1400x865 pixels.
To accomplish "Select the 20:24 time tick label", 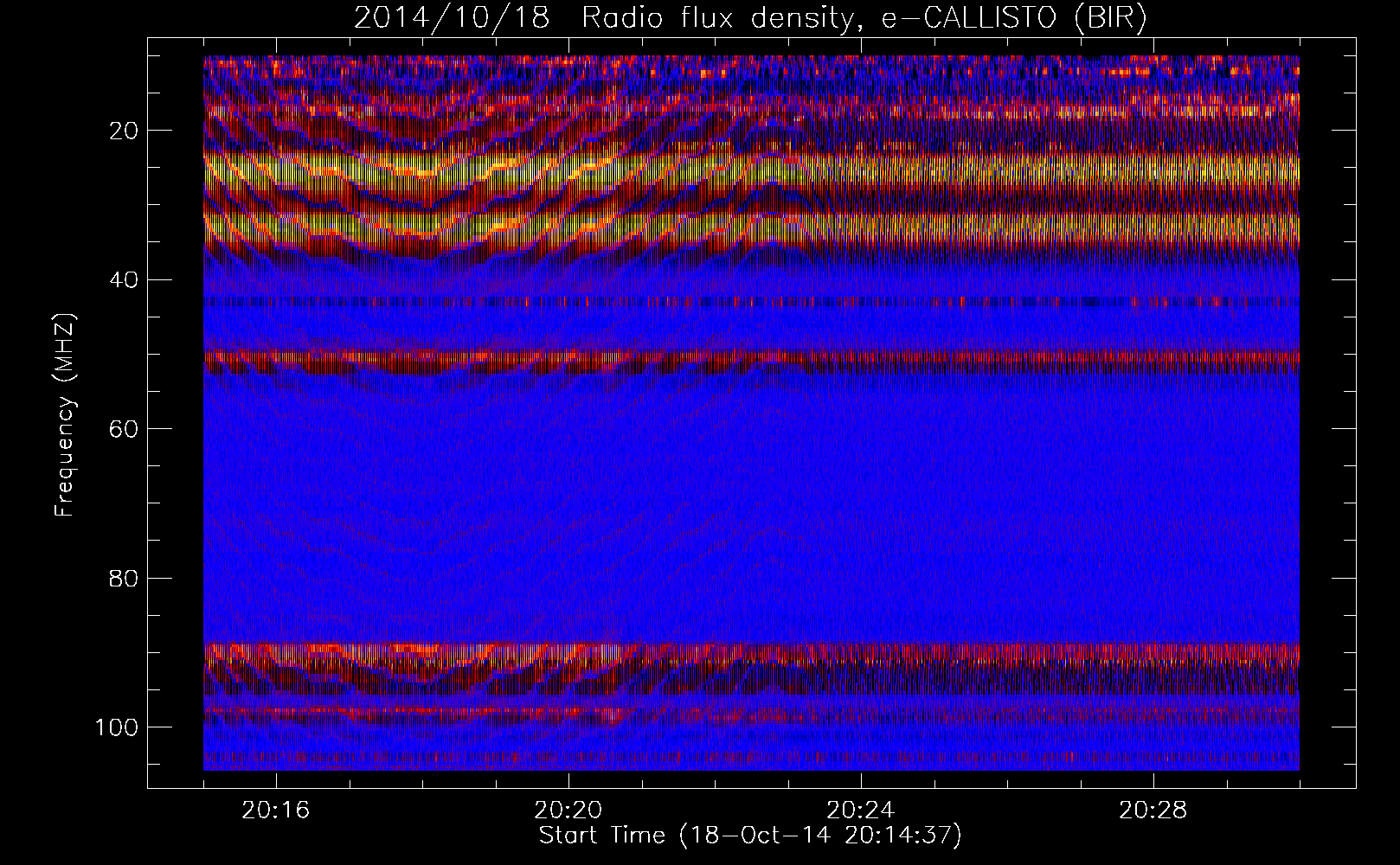I will (x=860, y=811).
